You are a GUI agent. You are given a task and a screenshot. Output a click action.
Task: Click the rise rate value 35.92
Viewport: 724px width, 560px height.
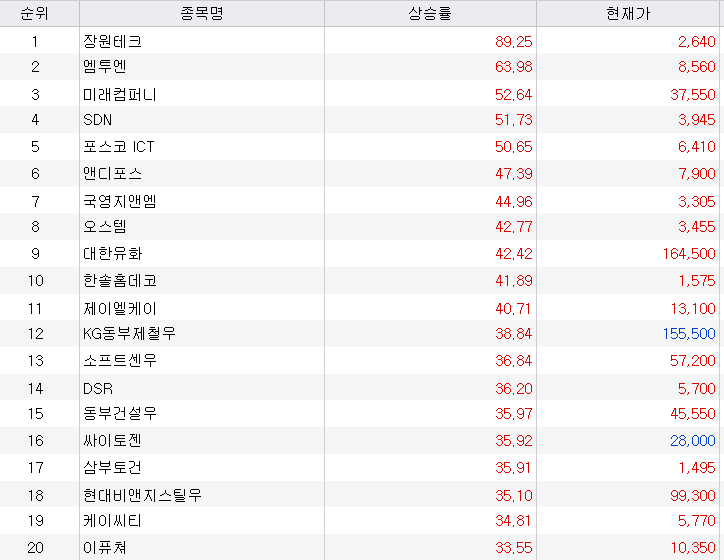coord(513,440)
